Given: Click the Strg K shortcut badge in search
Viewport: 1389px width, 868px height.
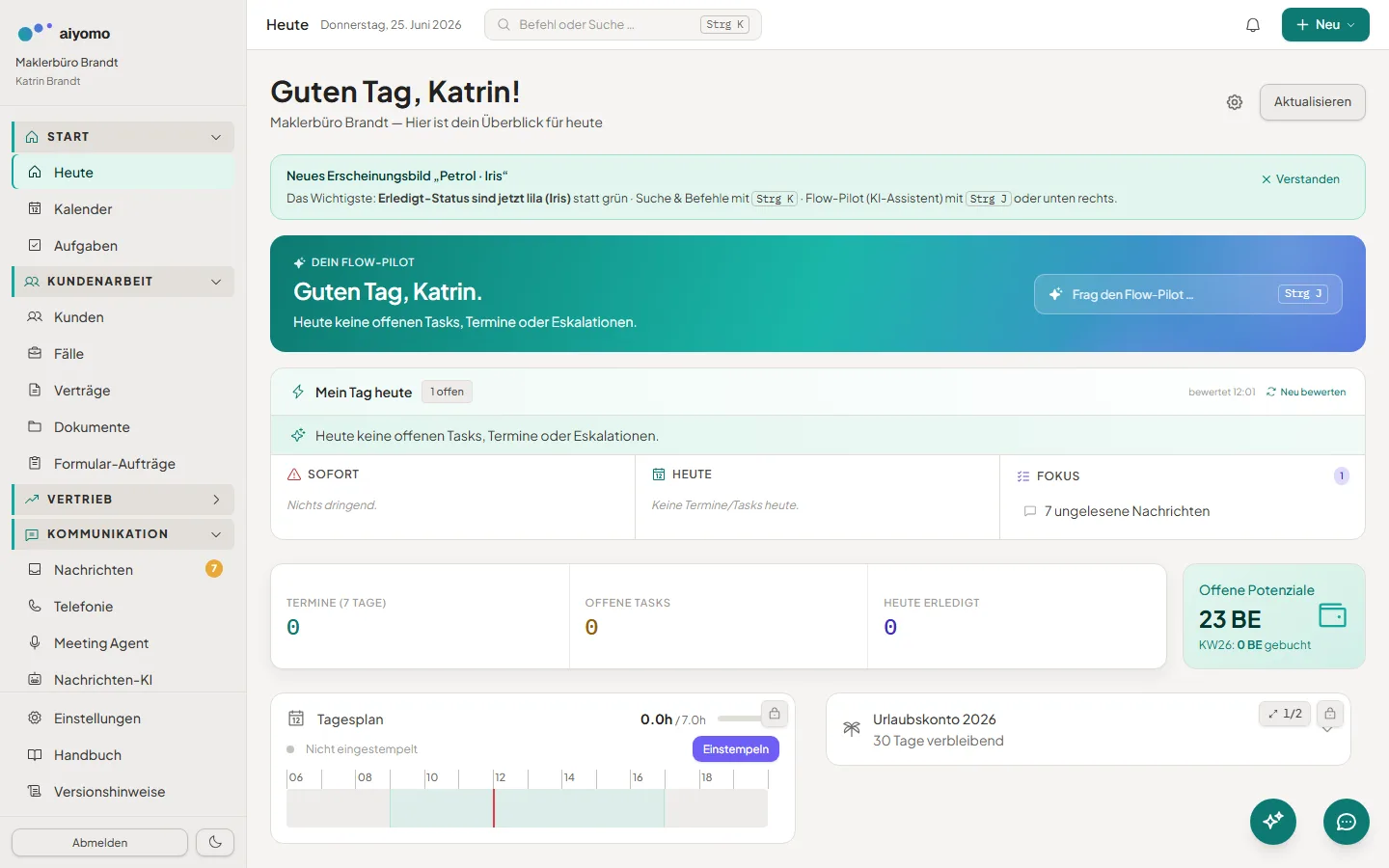Looking at the screenshot, I should [724, 25].
